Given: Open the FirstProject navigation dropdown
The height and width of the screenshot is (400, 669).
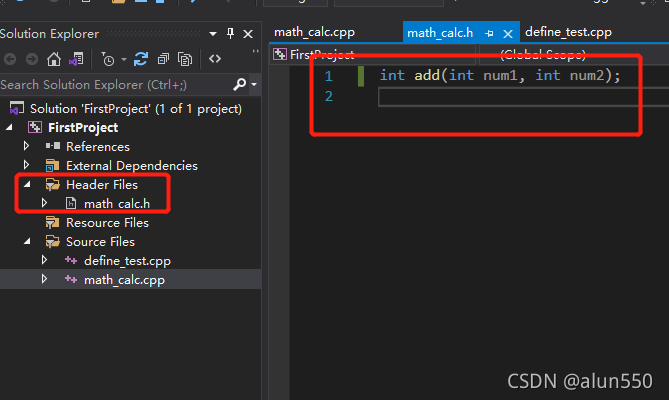Looking at the screenshot, I should point(374,55).
